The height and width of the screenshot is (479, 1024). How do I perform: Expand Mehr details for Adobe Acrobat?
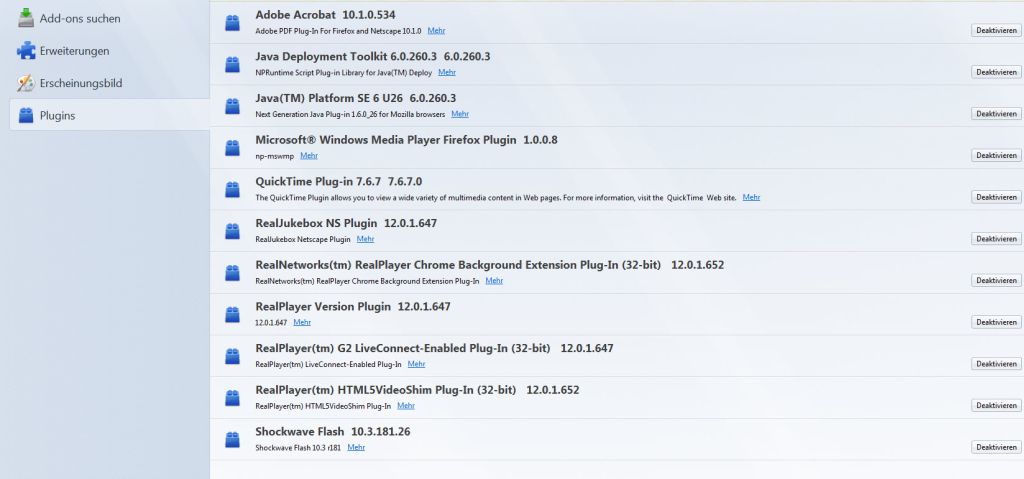[436, 31]
